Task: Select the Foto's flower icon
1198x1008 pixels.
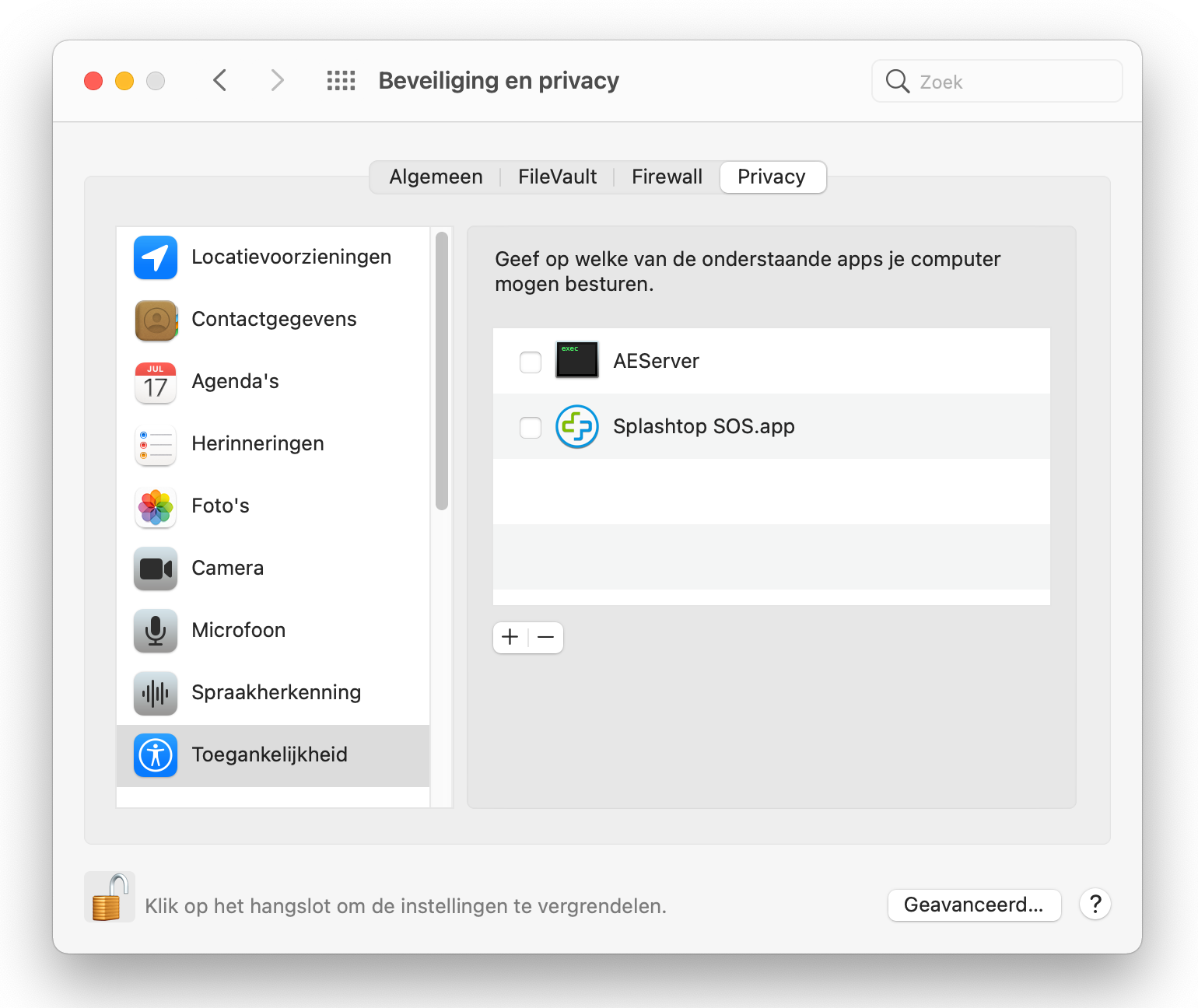Action: [x=156, y=506]
